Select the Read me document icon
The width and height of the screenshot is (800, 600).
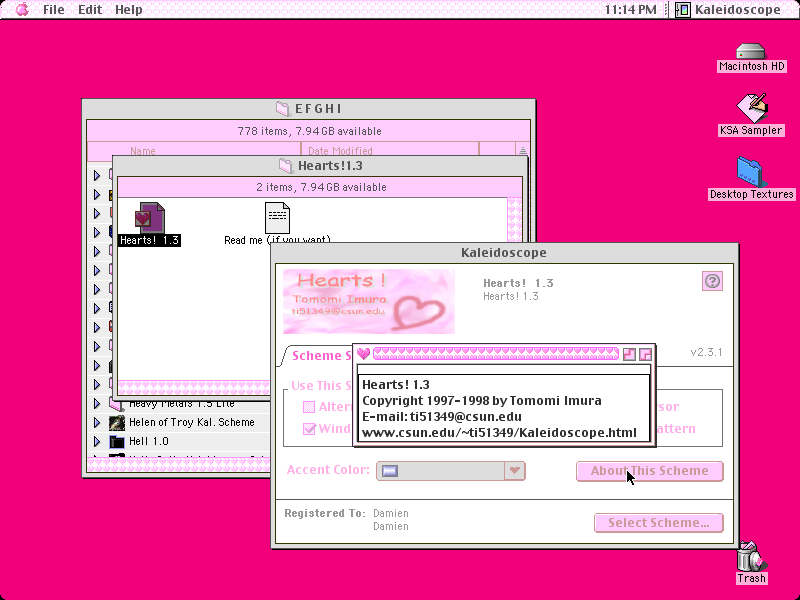tap(278, 218)
